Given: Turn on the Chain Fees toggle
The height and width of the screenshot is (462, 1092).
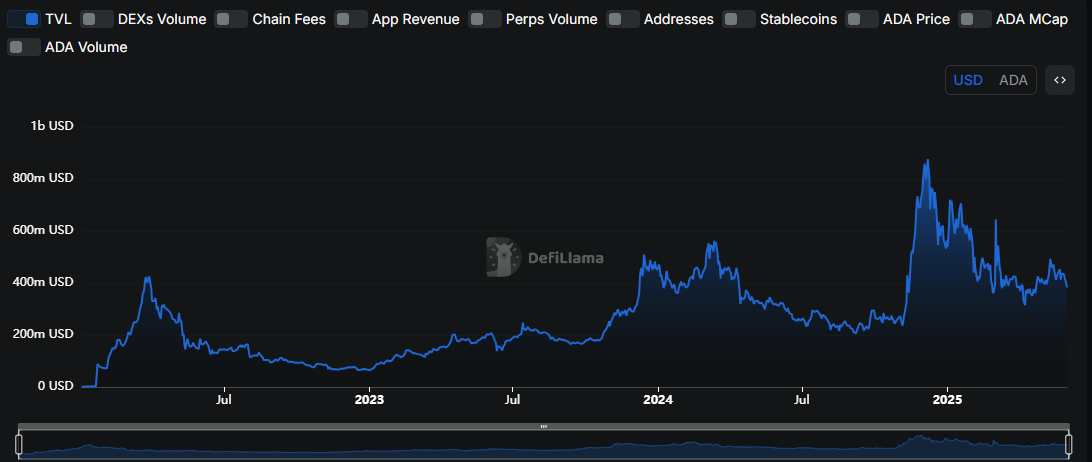Looking at the screenshot, I should (231, 20).
